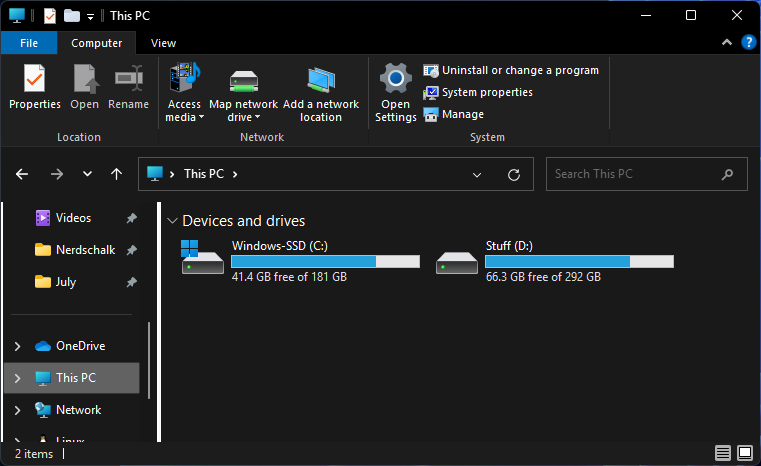This screenshot has width=761, height=466.
Task: Select the Windows-SSD (C:) usage bar
Action: [325, 261]
